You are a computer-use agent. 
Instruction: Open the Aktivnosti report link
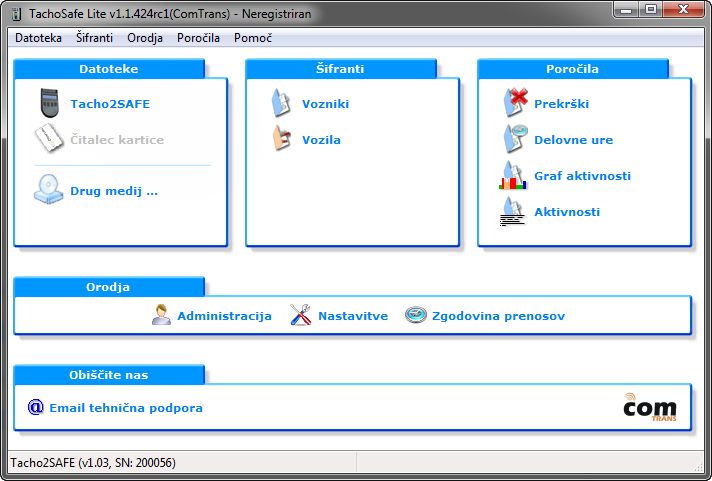tap(567, 212)
